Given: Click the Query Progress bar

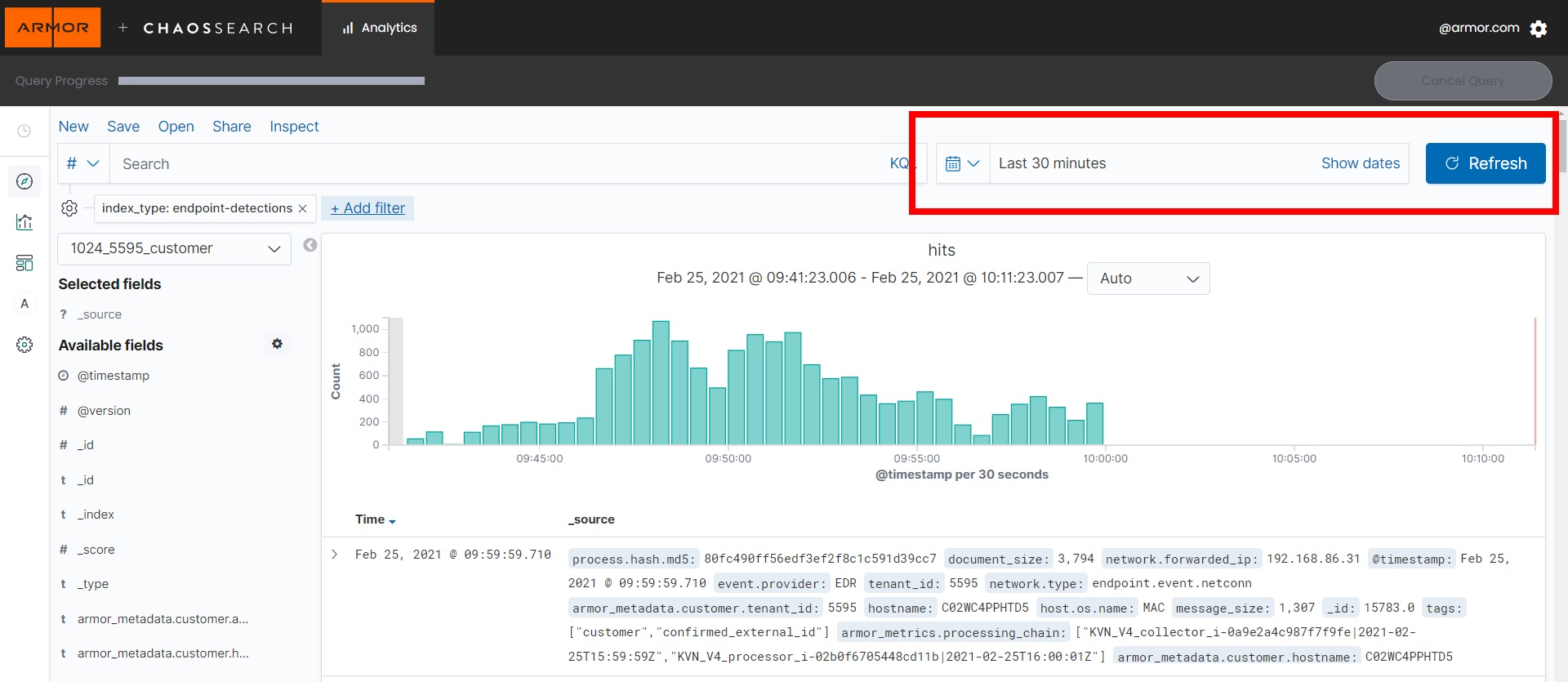Looking at the screenshot, I should (x=271, y=81).
